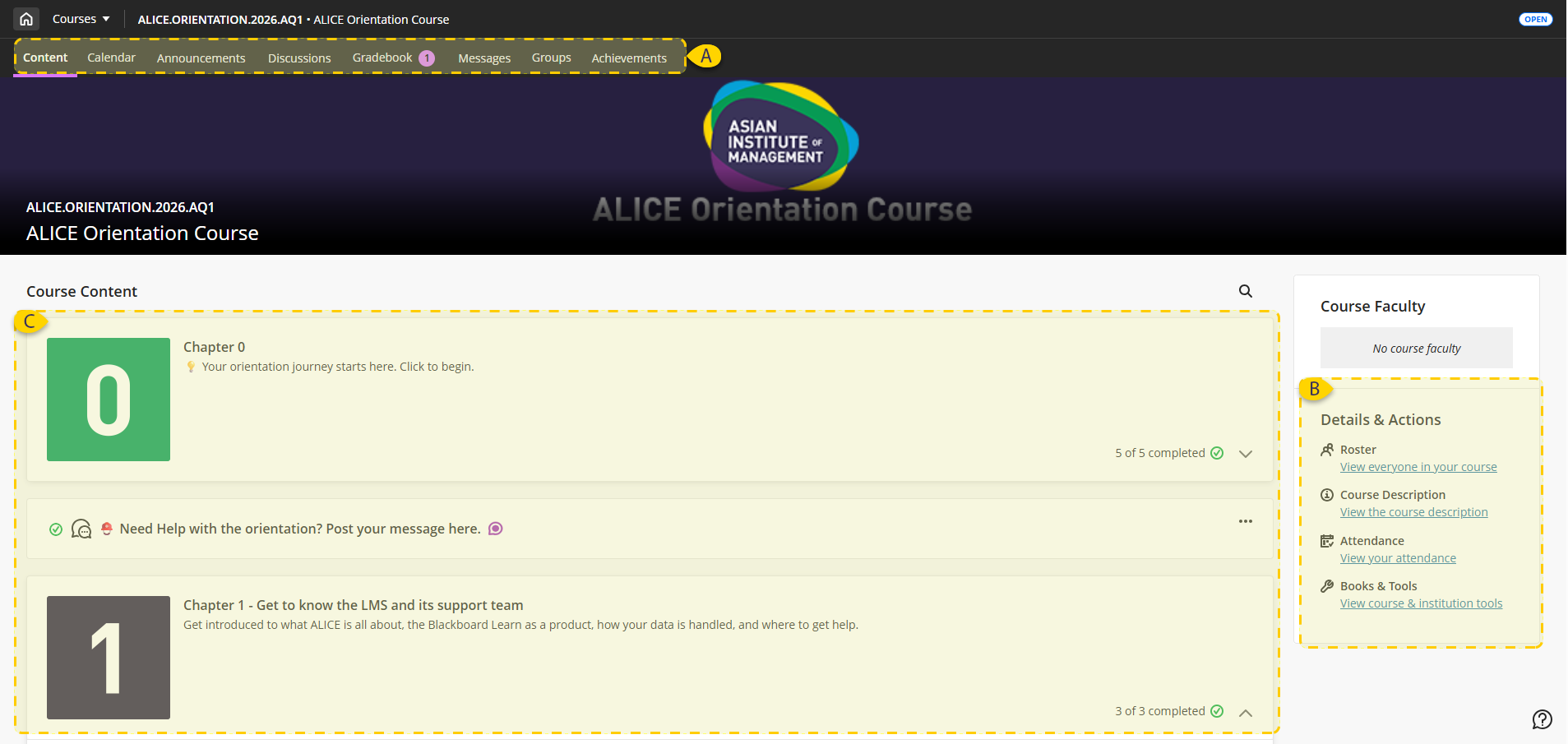Switch to the Content tab

(45, 58)
